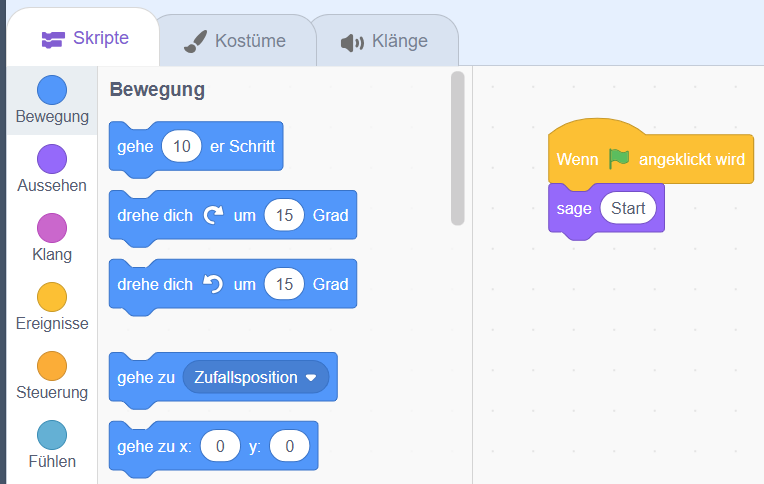Switch to the Kostüme tab

click(236, 41)
